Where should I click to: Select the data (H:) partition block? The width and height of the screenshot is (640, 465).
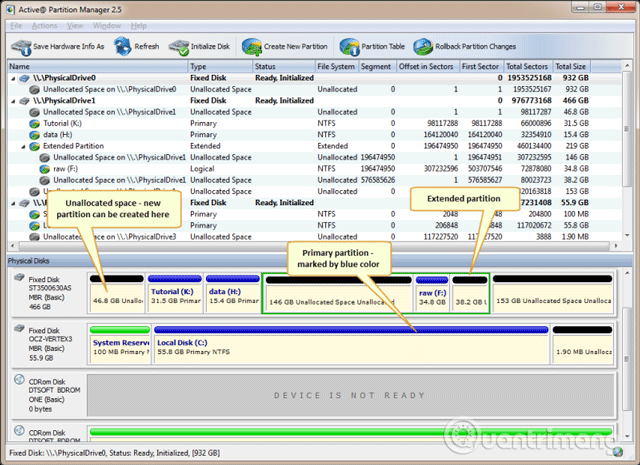point(230,296)
